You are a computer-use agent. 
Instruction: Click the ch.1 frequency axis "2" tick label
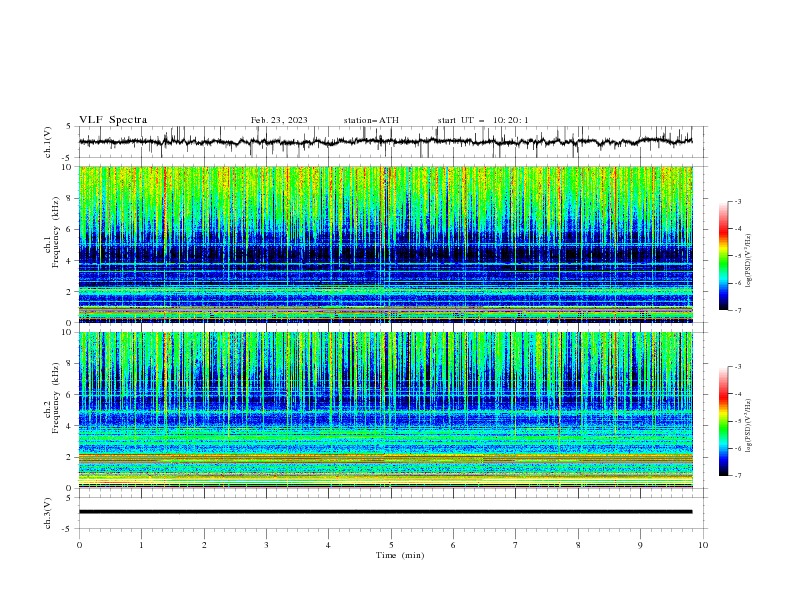(70, 292)
